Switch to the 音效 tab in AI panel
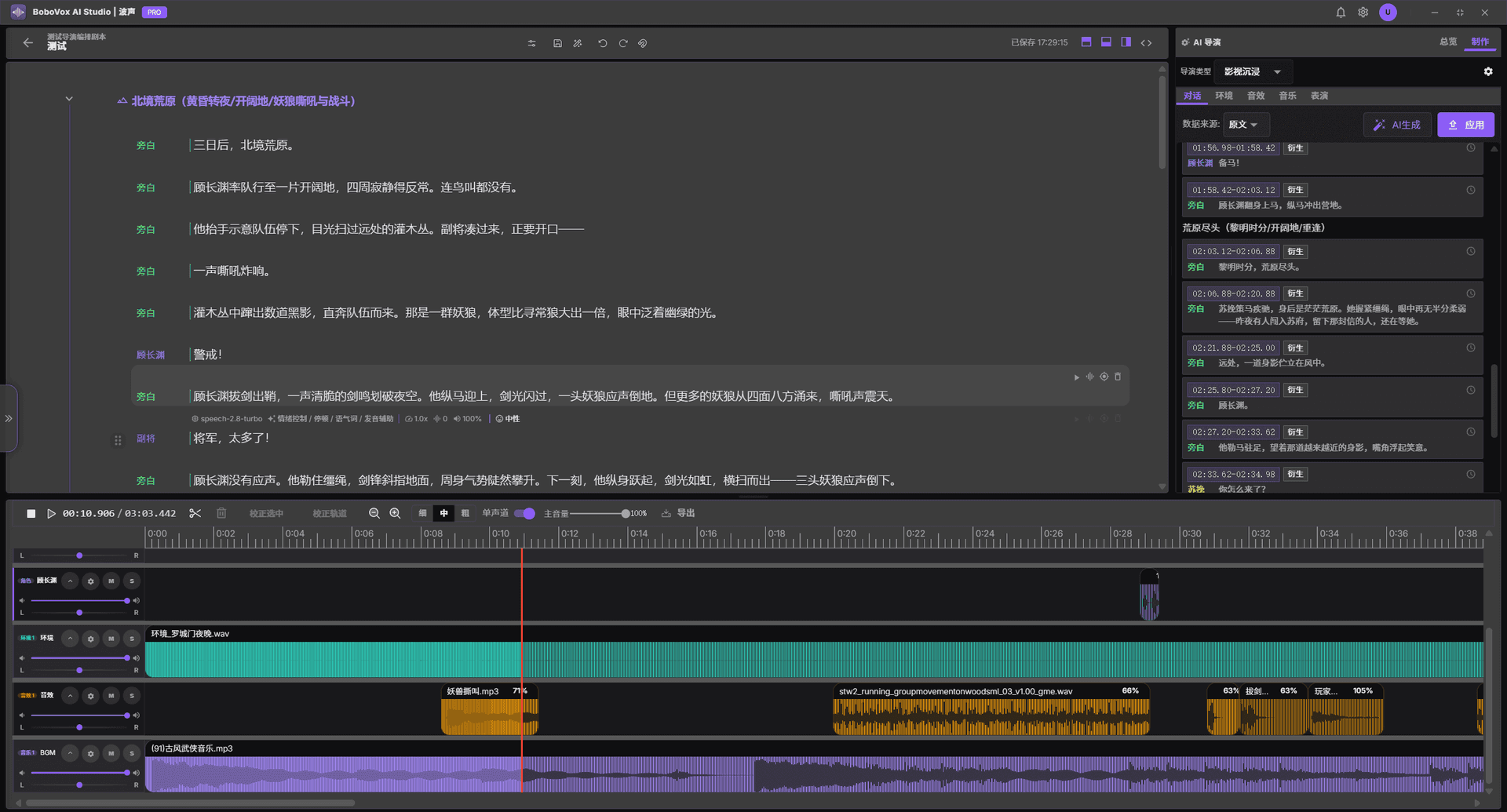Screen dimensions: 1507x812 [x=1256, y=96]
